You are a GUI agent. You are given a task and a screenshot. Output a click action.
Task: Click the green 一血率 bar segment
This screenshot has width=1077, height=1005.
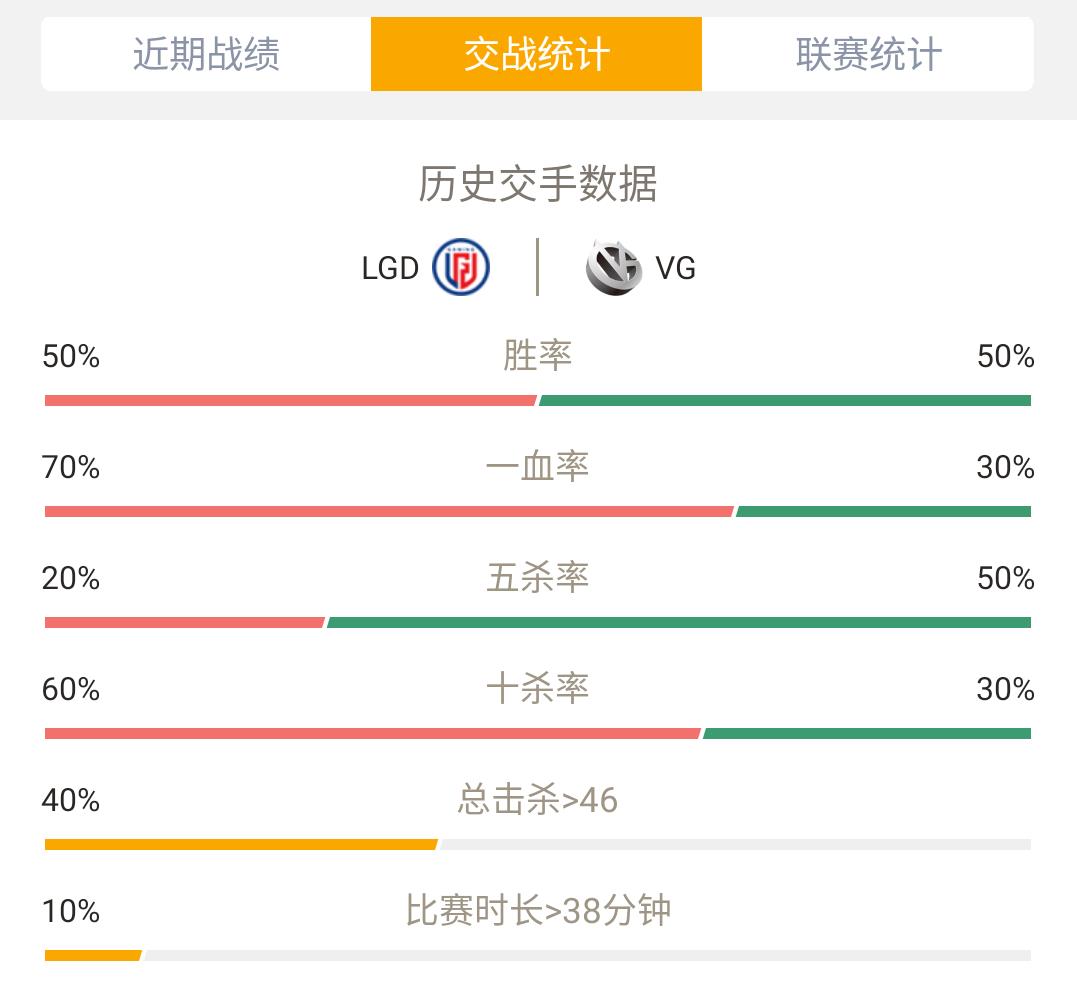click(883, 511)
